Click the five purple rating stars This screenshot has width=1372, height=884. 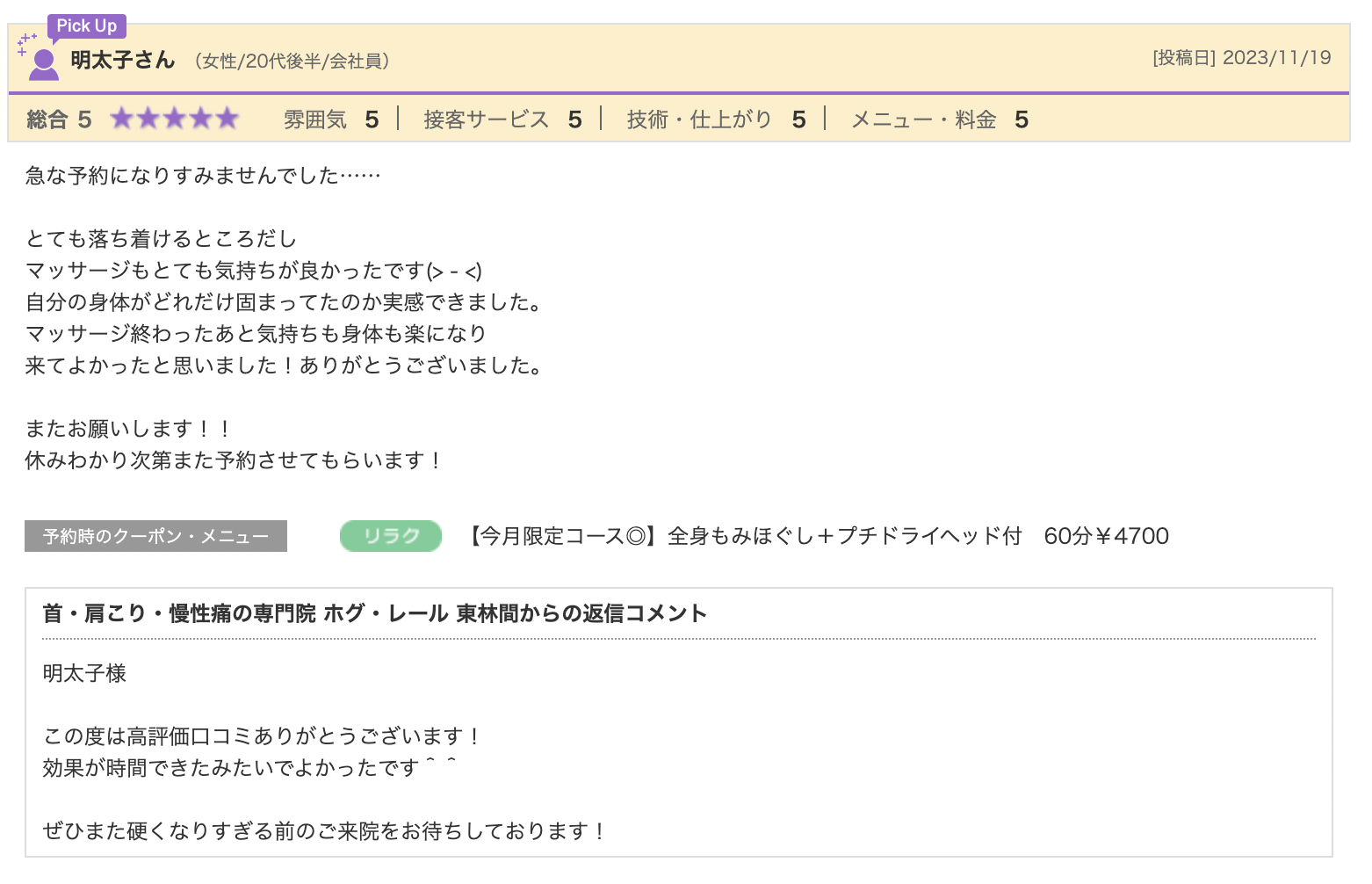(x=175, y=119)
